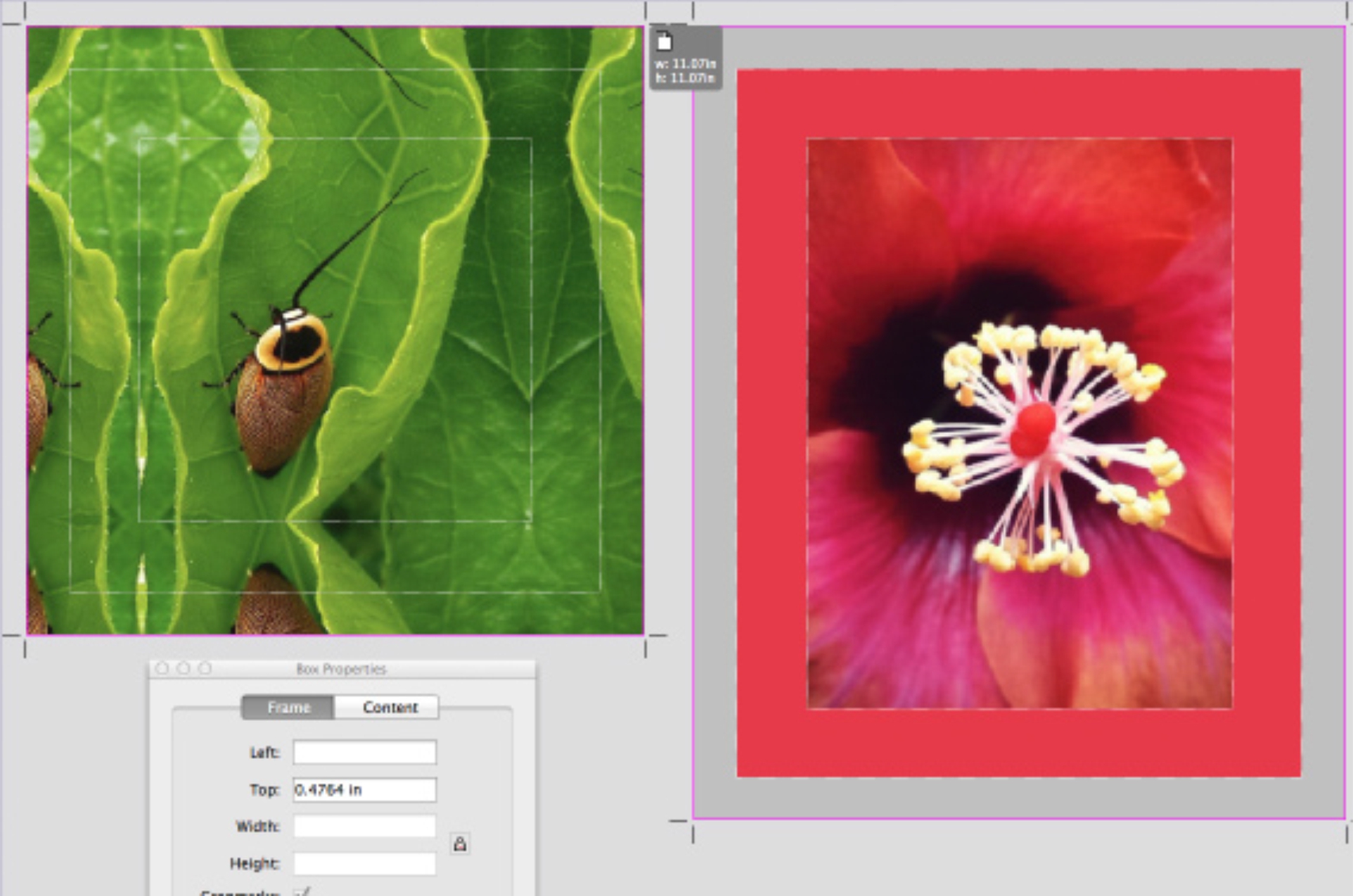1353x896 pixels.
Task: Switch to the Content tab
Action: [390, 707]
